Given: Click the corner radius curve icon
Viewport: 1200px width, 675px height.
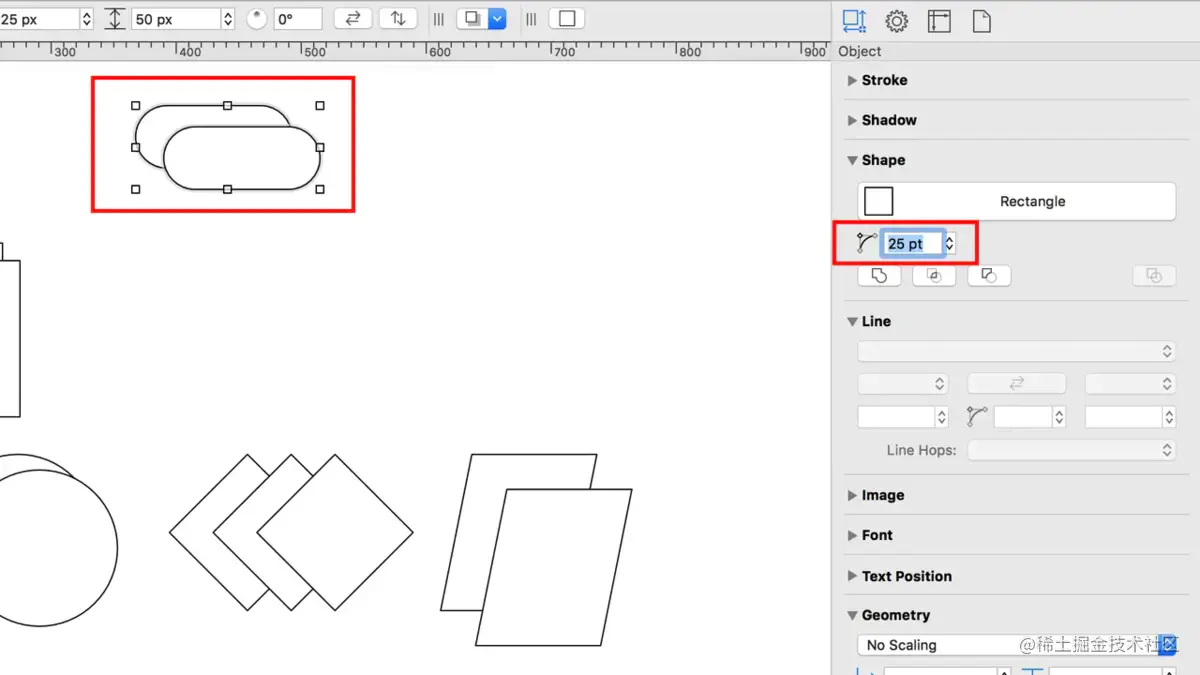Looking at the screenshot, I should point(867,242).
